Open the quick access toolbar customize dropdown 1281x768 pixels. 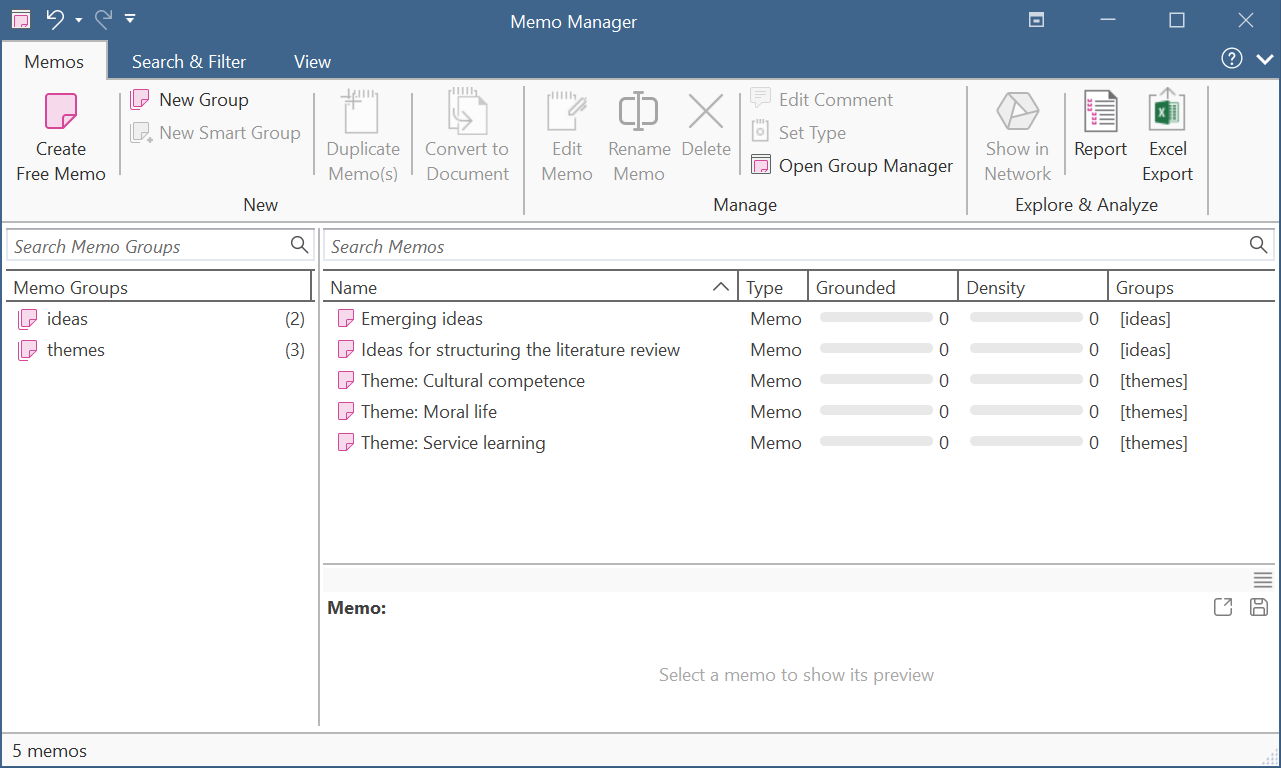[130, 19]
